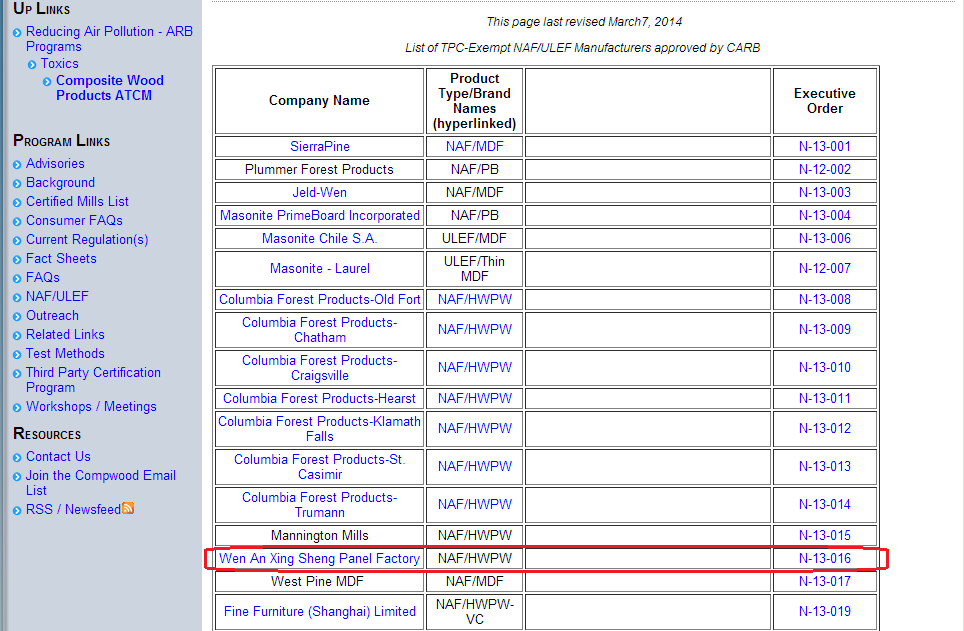Screen dimensions: 964x631
Task: Open Jeld-Wen company link
Action: pyautogui.click(x=320, y=192)
